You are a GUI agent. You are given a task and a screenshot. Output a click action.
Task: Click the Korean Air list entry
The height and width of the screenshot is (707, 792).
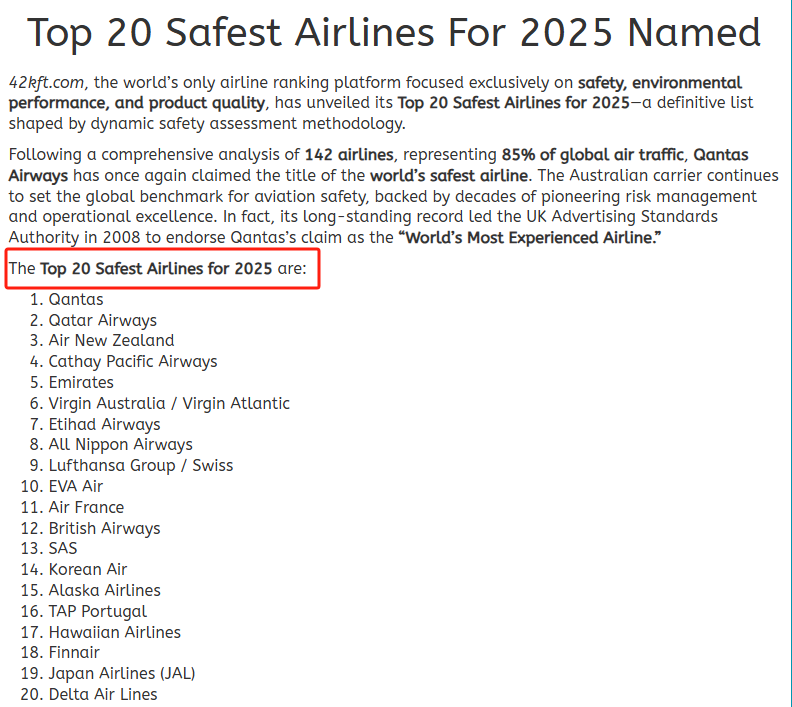coord(88,570)
